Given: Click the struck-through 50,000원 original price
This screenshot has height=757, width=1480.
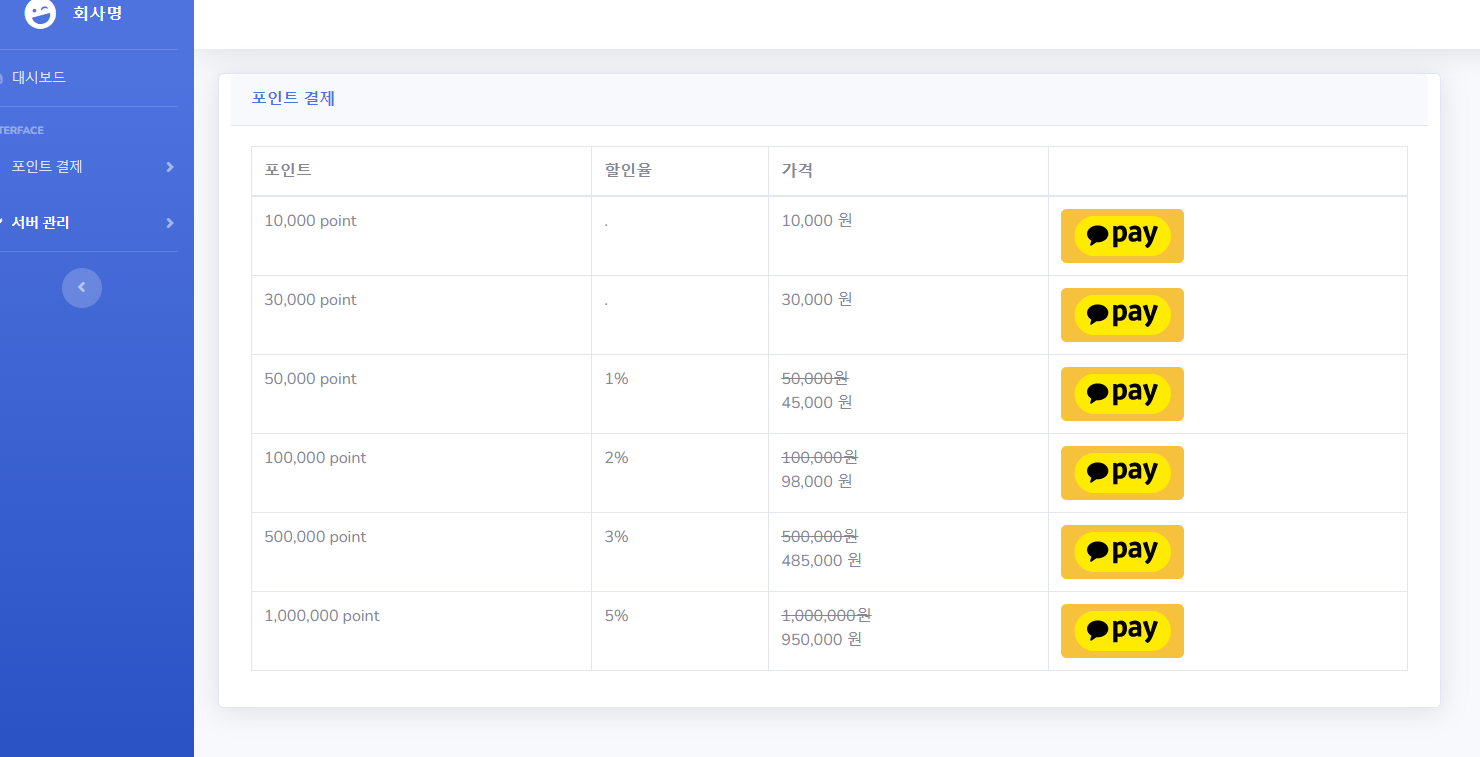Looking at the screenshot, I should point(815,379).
